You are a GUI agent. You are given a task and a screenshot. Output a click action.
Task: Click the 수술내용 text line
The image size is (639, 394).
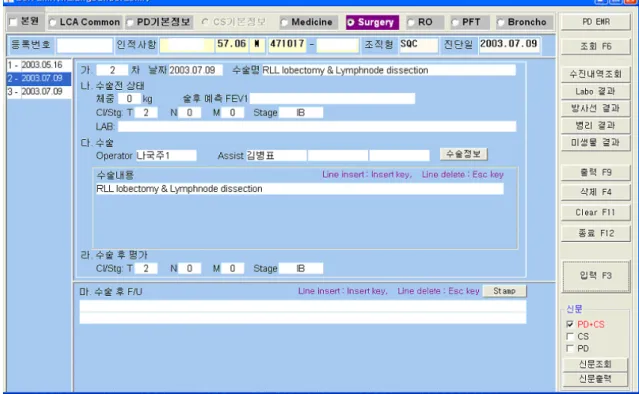tap(300, 189)
